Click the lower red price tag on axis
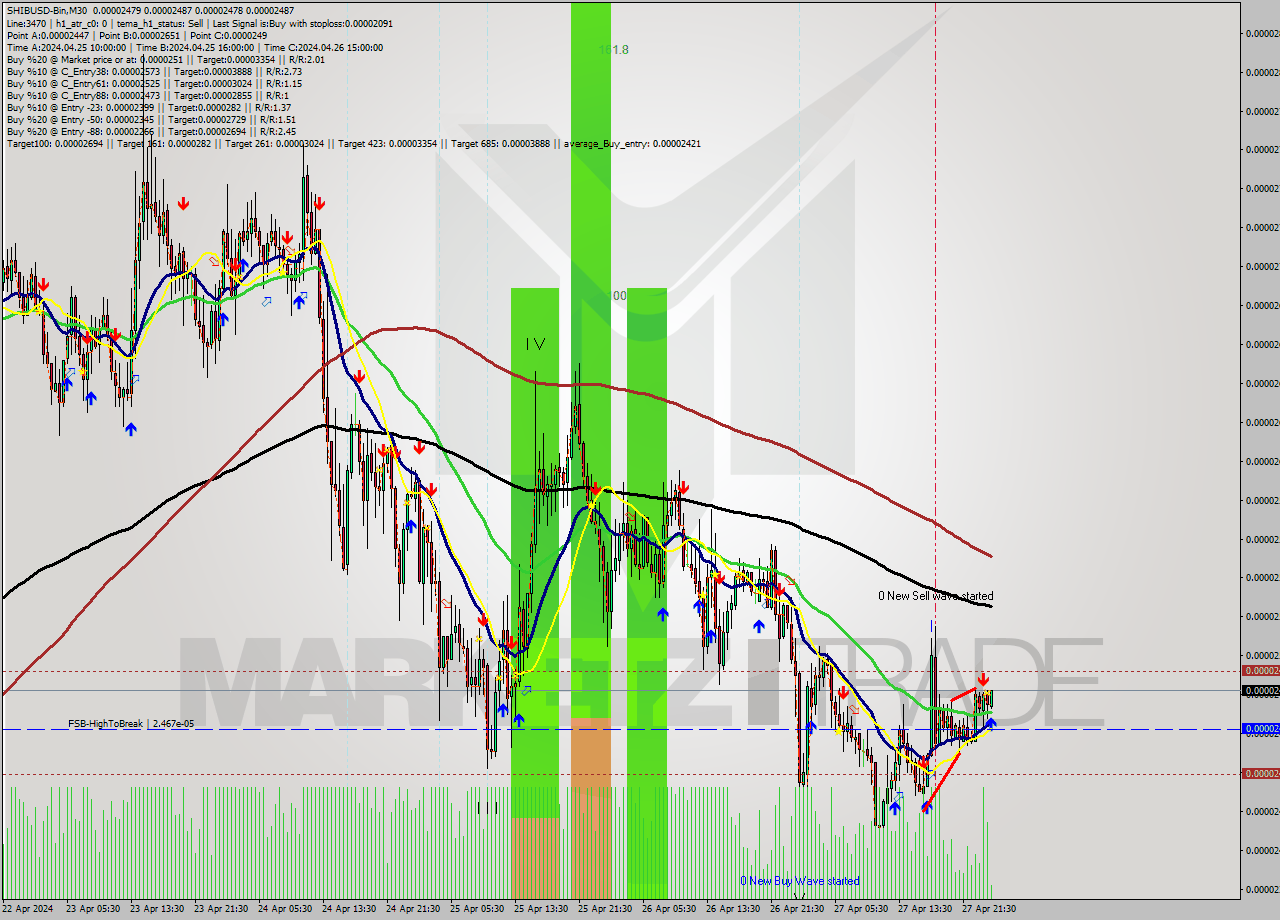 (1260, 774)
